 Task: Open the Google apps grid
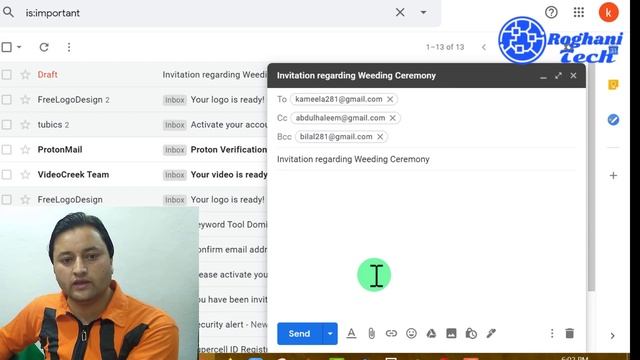coord(579,12)
